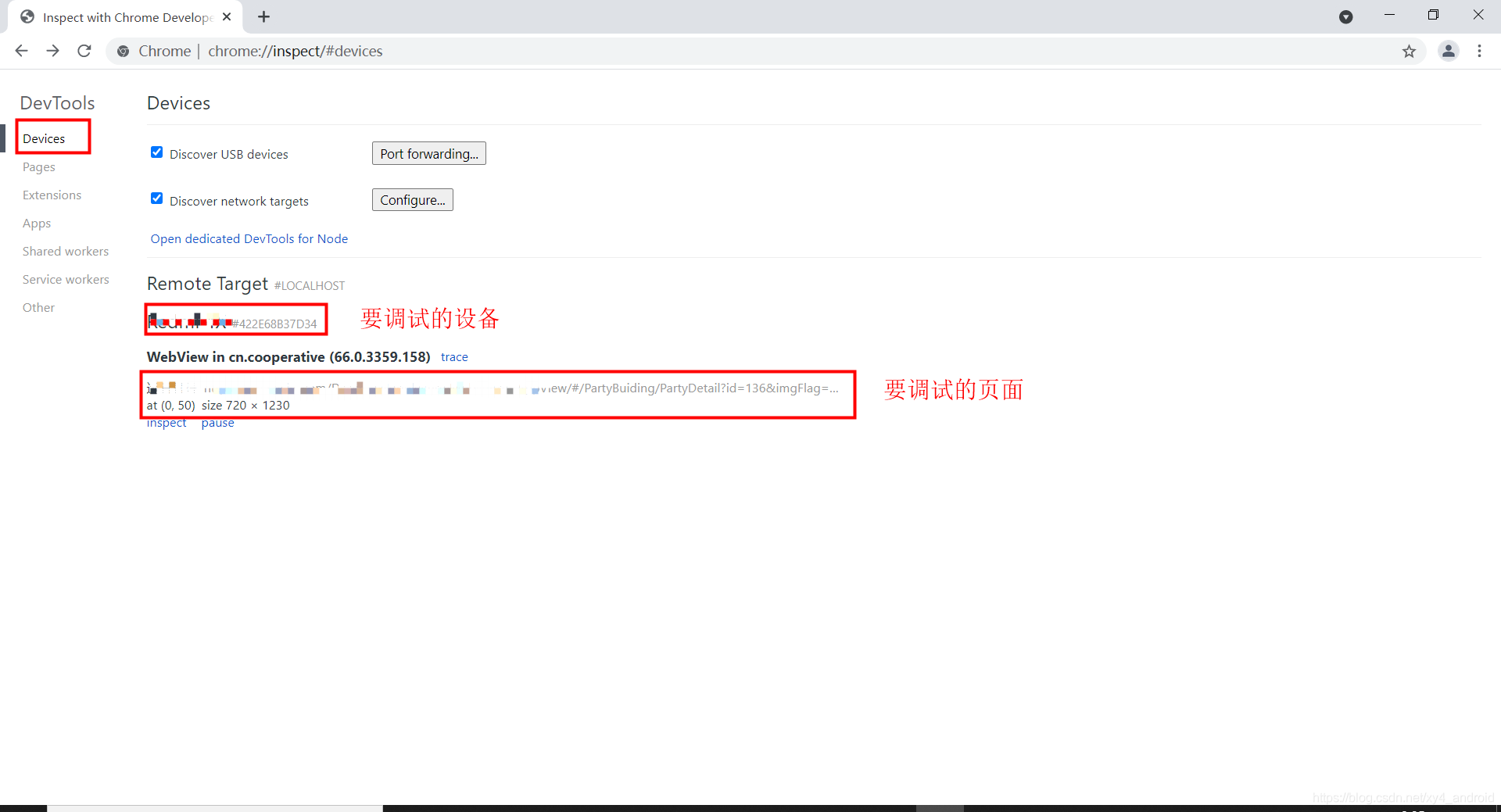1501x812 pixels.
Task: Click the trace link next to WebView
Action: (x=454, y=356)
